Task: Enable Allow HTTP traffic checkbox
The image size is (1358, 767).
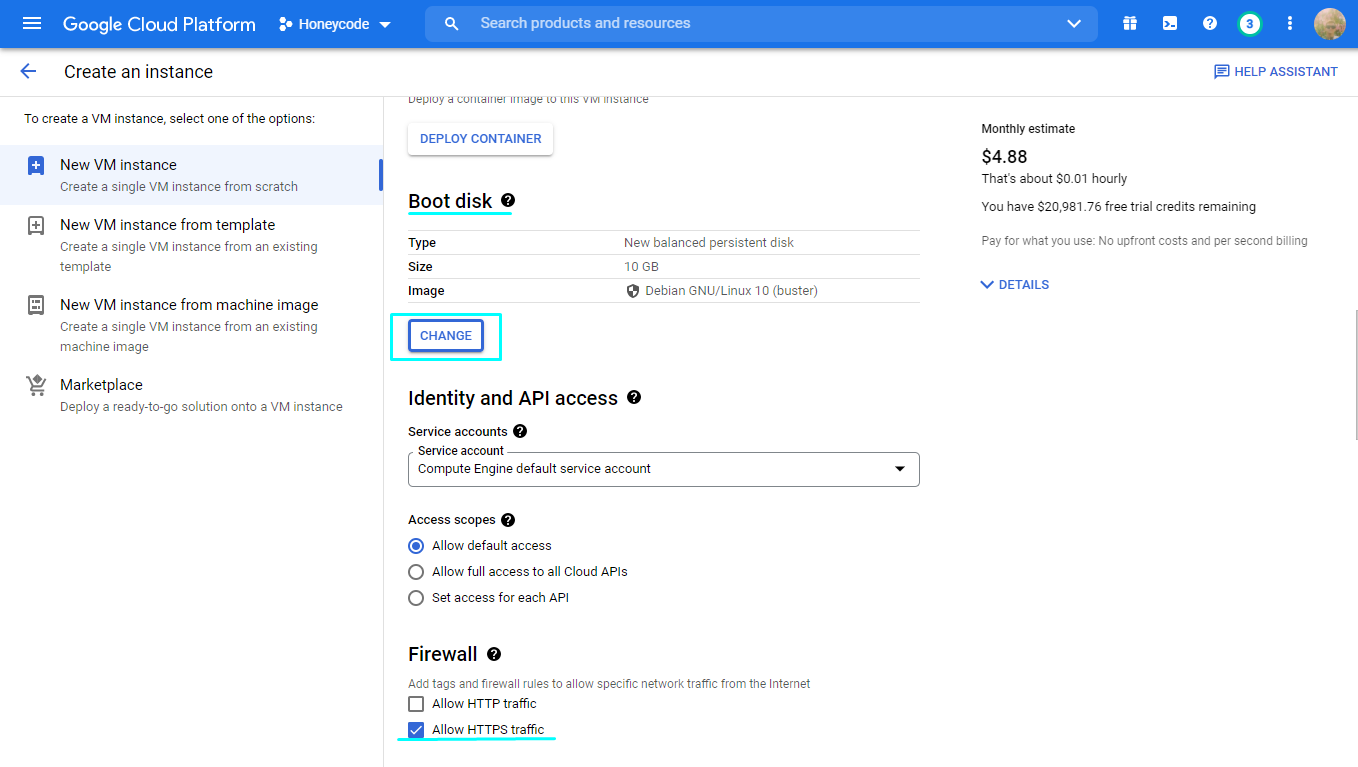Action: pyautogui.click(x=416, y=704)
